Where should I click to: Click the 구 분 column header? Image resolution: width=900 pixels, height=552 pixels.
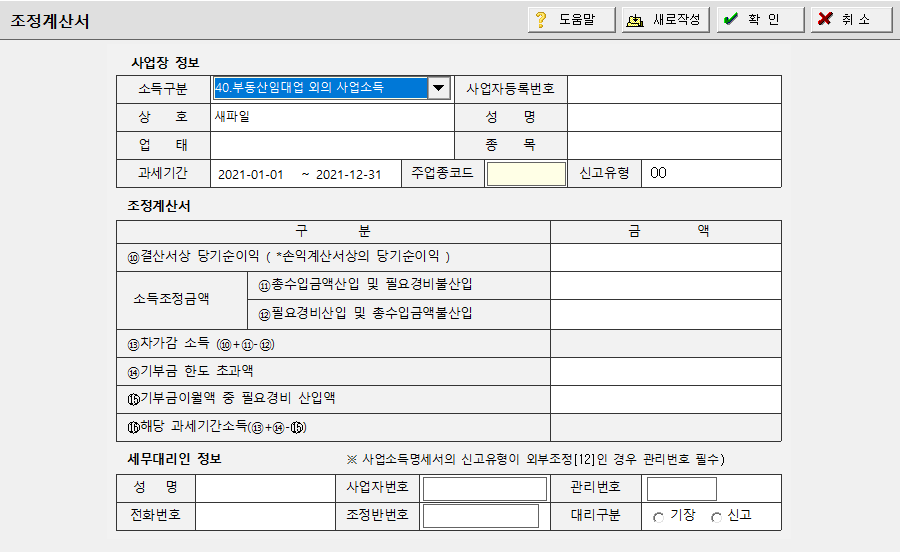point(333,231)
